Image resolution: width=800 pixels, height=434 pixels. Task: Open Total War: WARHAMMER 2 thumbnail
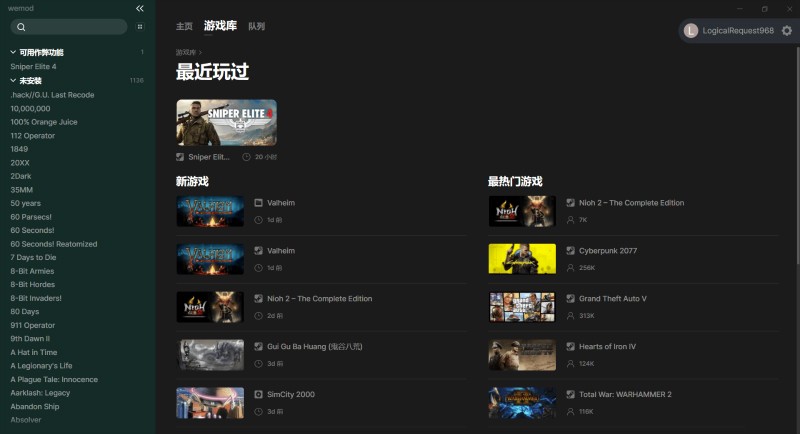click(x=522, y=403)
